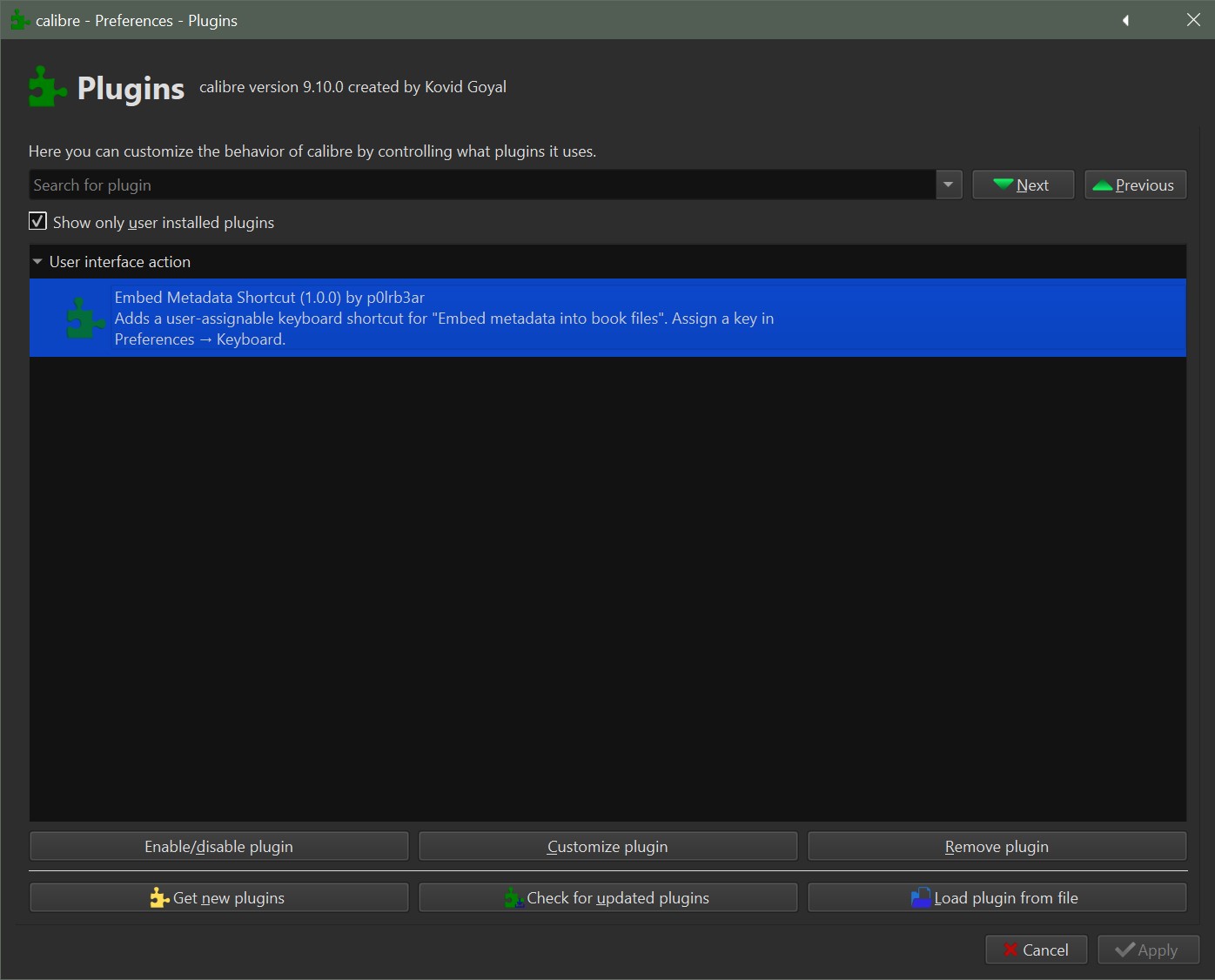The width and height of the screenshot is (1215, 980).
Task: Click the Embed Metadata Shortcut plugin puzzle icon
Action: (85, 318)
